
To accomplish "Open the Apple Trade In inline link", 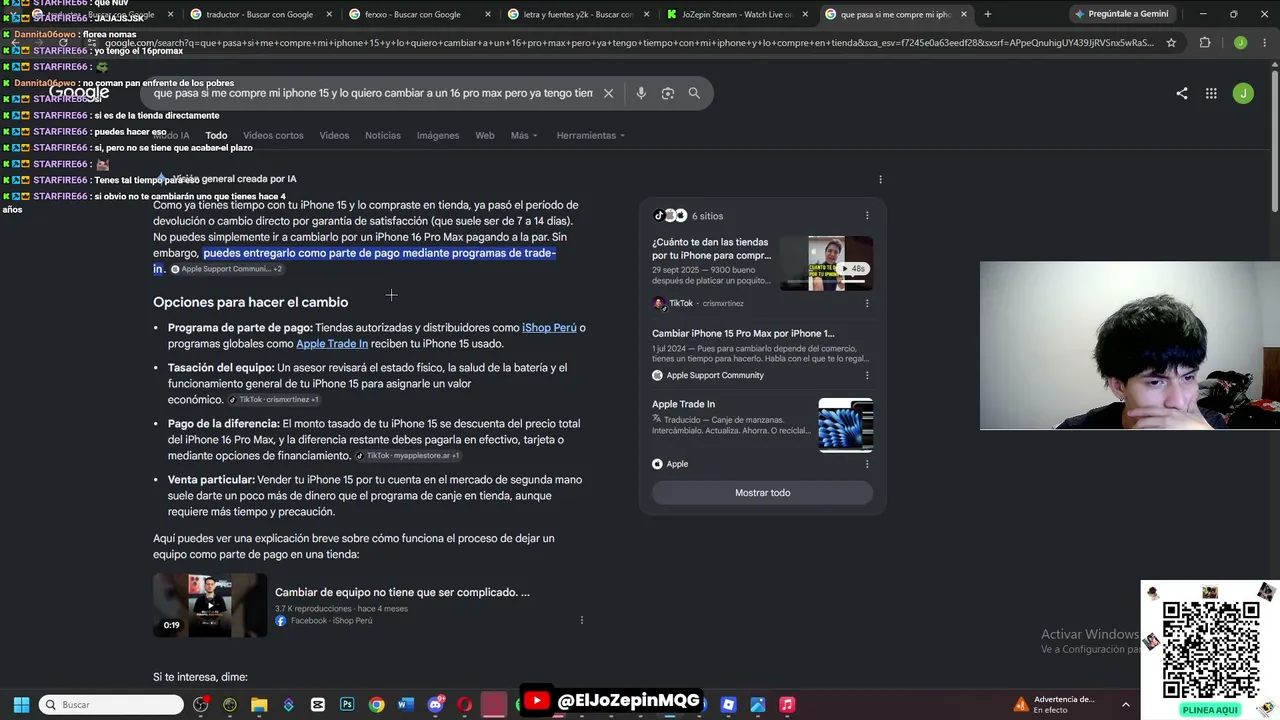I will pyautogui.click(x=332, y=344).
